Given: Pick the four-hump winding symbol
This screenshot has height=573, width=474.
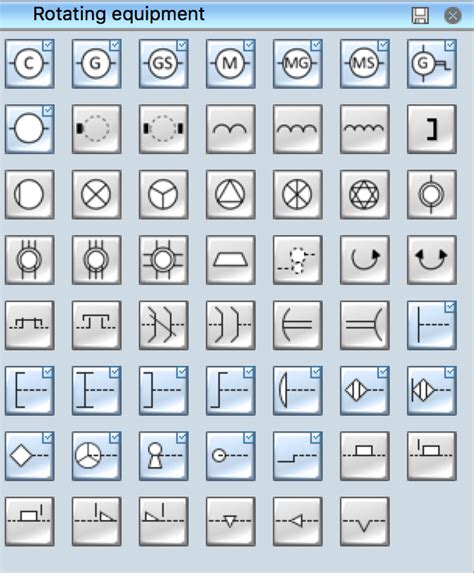Looking at the screenshot, I should (365, 129).
